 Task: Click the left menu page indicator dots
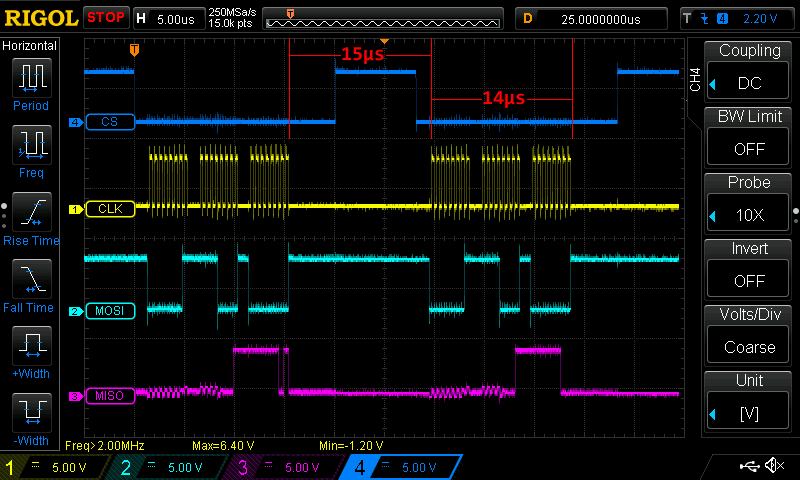click(4, 216)
